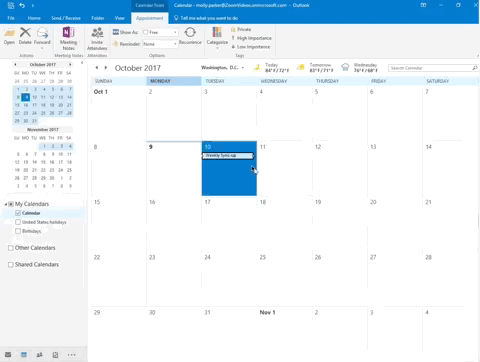The width and height of the screenshot is (480, 362).
Task: Open the selected appointment with Open icon
Action: pyautogui.click(x=9, y=36)
